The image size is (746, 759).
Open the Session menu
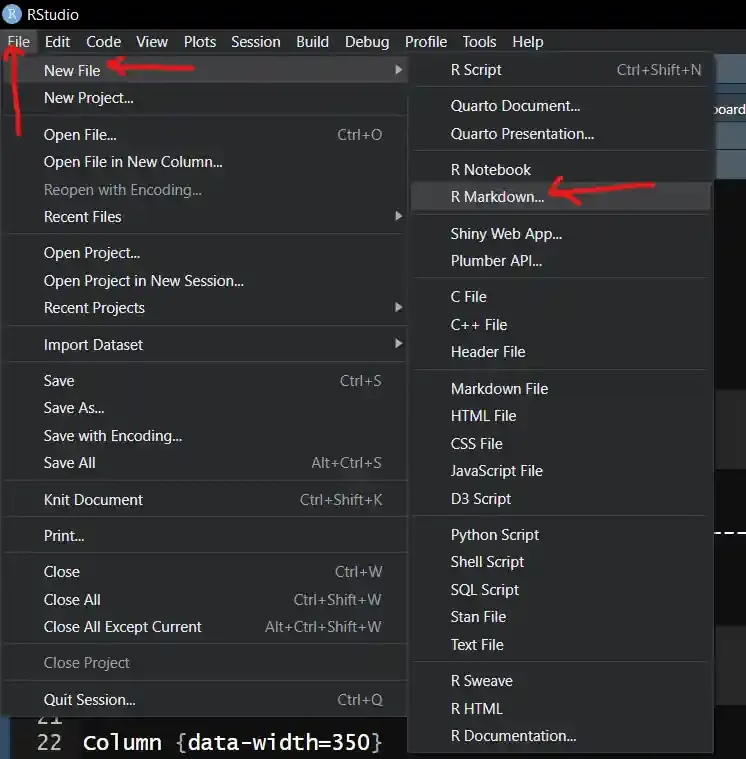pyautogui.click(x=256, y=42)
